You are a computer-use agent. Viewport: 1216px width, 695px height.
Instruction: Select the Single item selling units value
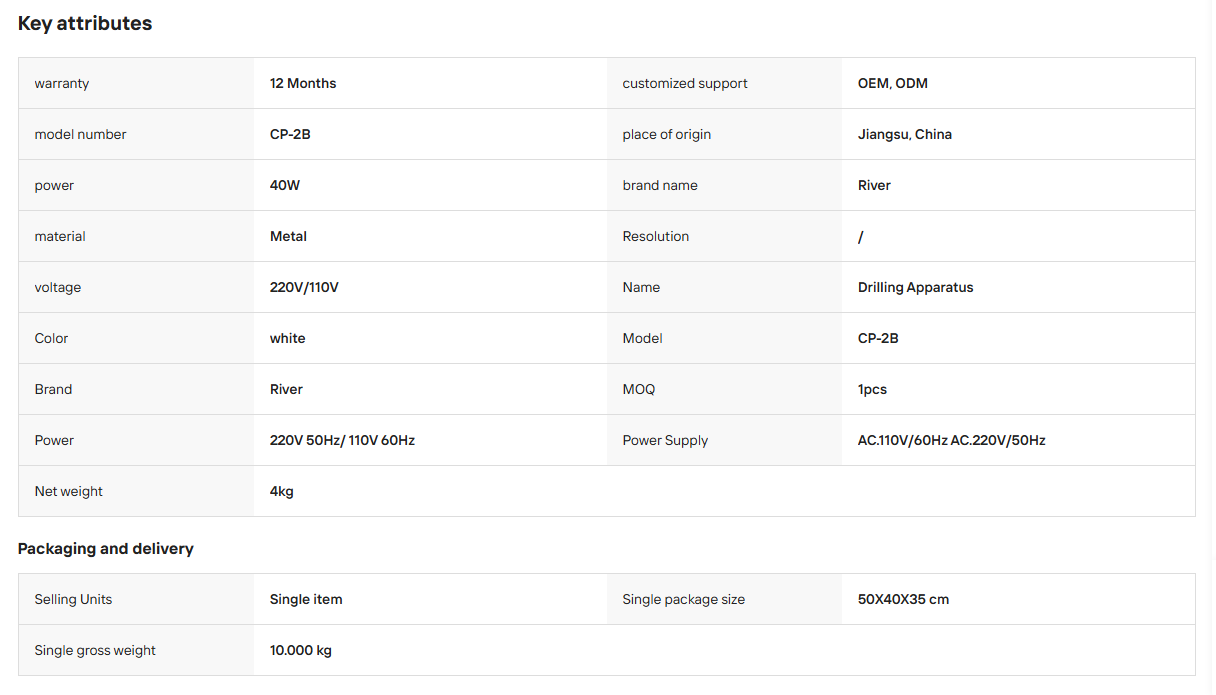point(306,599)
